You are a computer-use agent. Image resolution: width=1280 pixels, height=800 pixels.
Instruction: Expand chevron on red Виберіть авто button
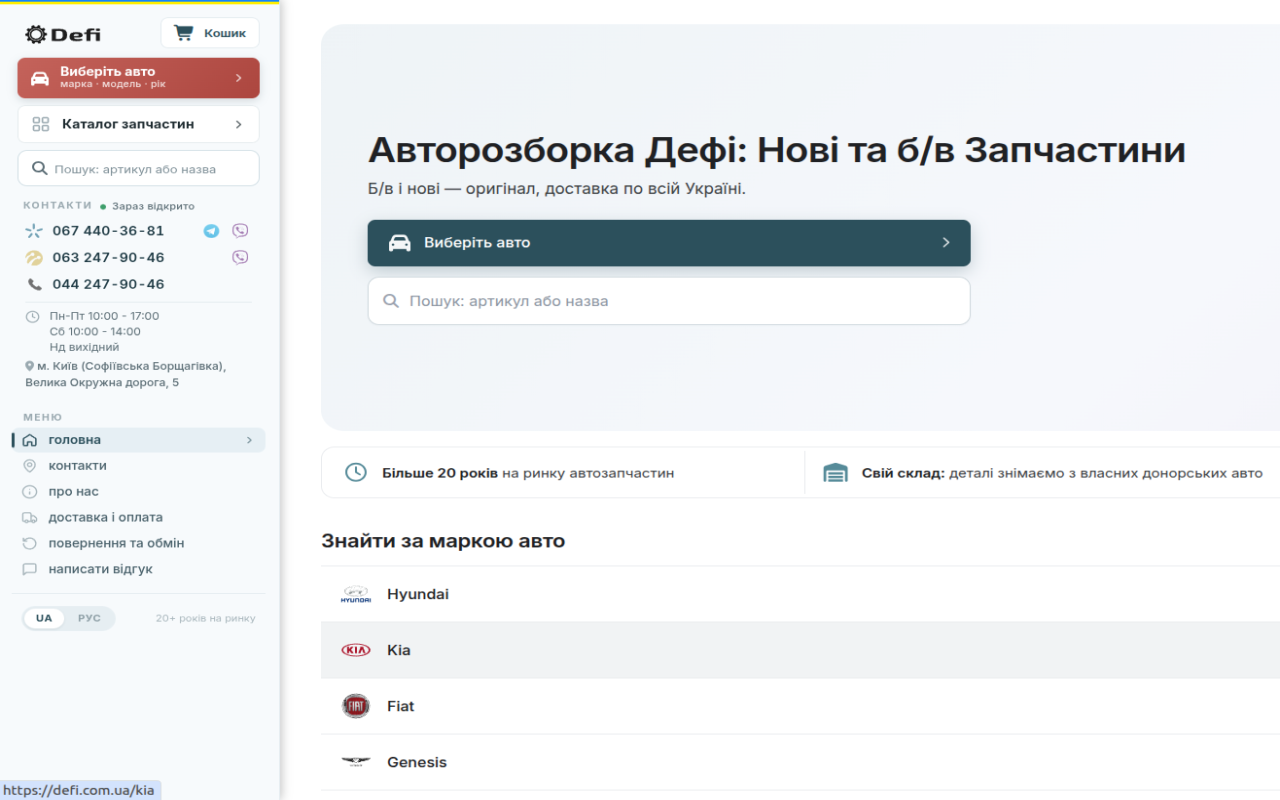click(x=238, y=78)
